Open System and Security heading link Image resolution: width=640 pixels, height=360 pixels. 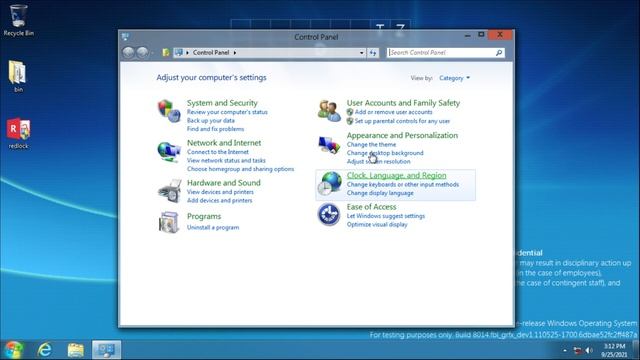[x=222, y=103]
